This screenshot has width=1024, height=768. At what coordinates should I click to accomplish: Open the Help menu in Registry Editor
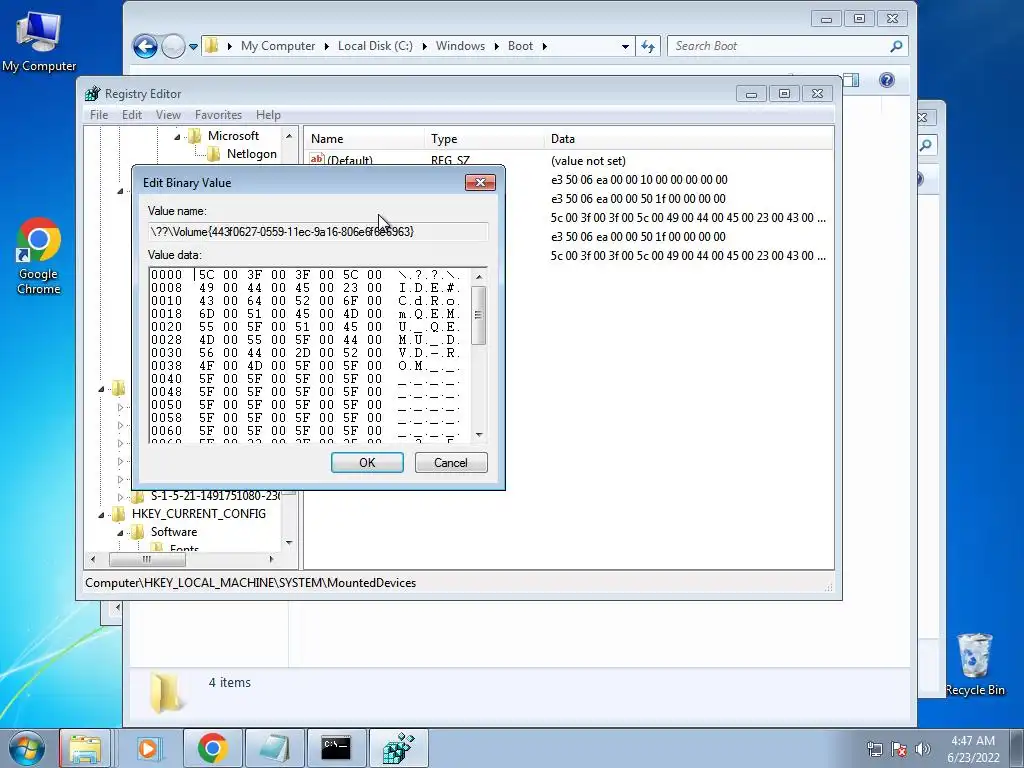[268, 115]
